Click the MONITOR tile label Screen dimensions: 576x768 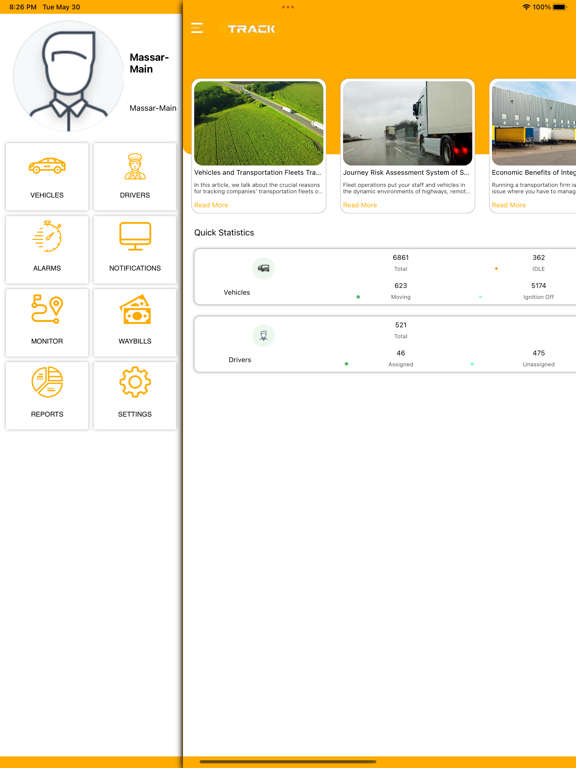tap(47, 341)
